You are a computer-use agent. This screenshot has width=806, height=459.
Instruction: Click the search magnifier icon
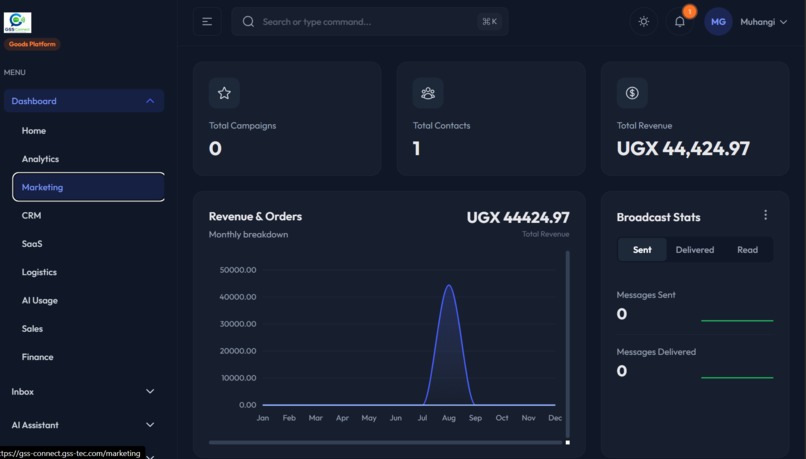(x=248, y=22)
